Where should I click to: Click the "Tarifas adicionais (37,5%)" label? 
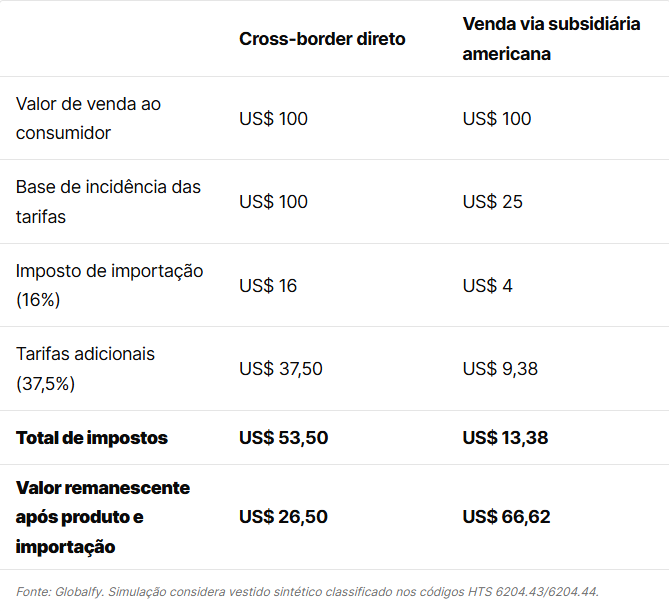(85, 369)
